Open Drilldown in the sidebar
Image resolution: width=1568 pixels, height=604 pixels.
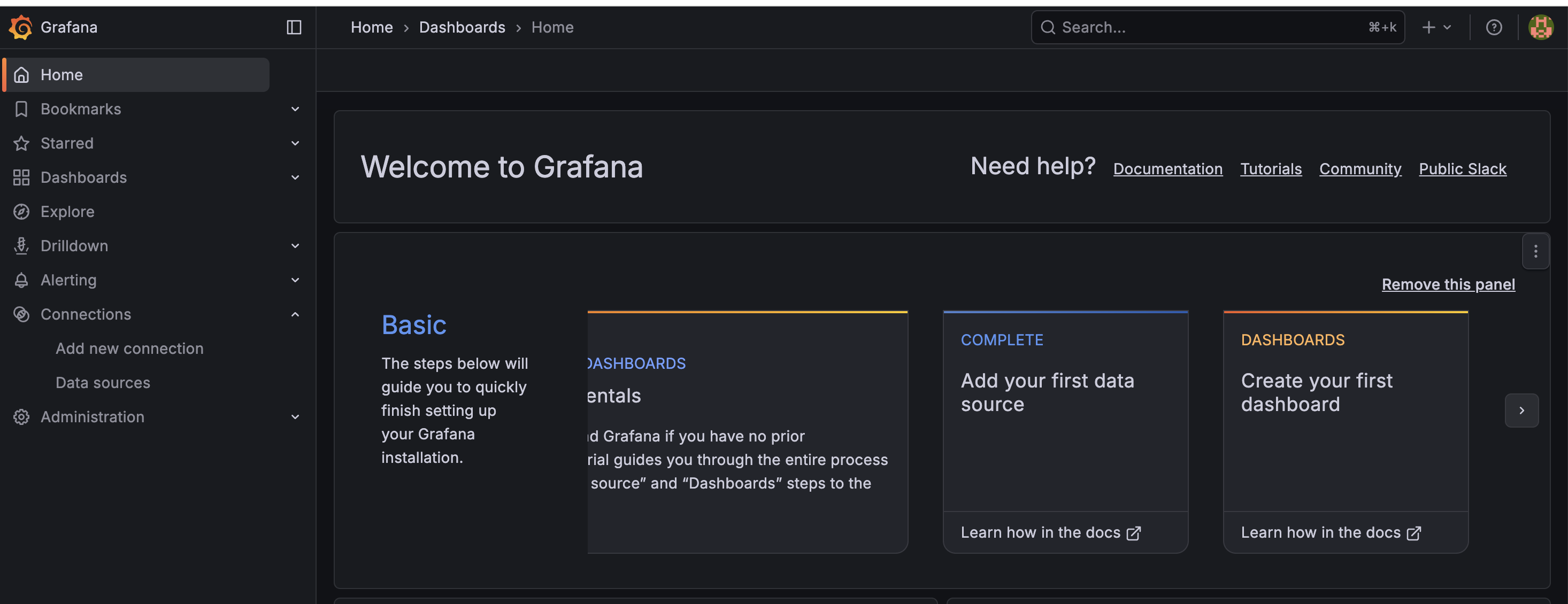[74, 246]
